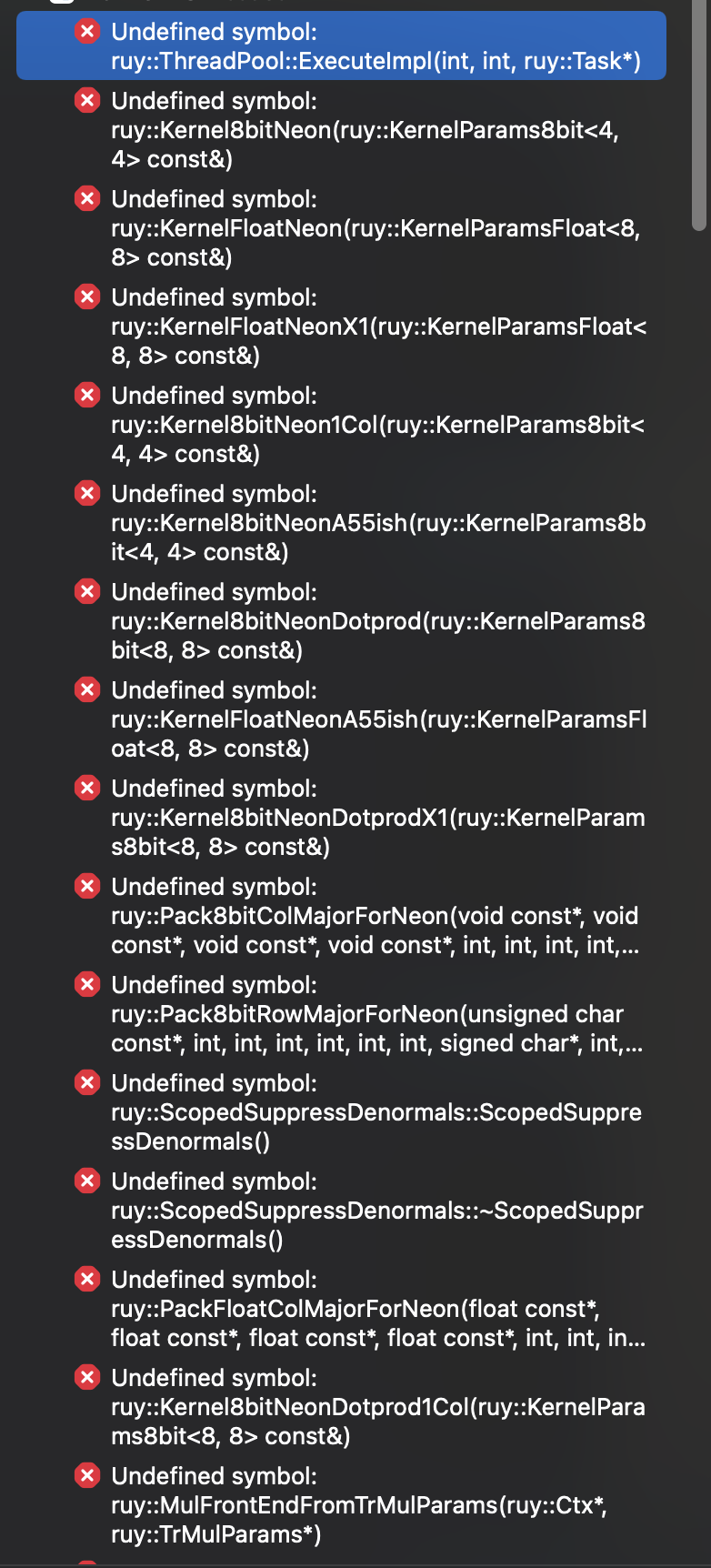
Task: Select the MulFrontEndFromTrMulParams error entry
Action: [364, 1504]
